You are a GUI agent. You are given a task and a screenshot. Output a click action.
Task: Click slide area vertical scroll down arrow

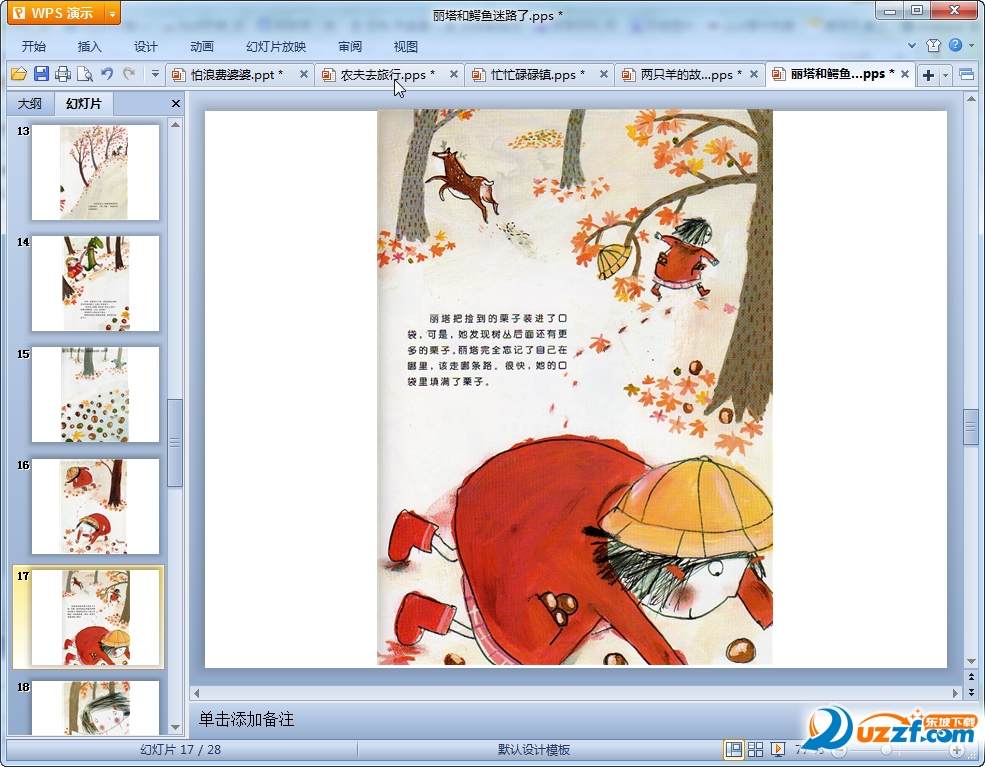click(971, 661)
